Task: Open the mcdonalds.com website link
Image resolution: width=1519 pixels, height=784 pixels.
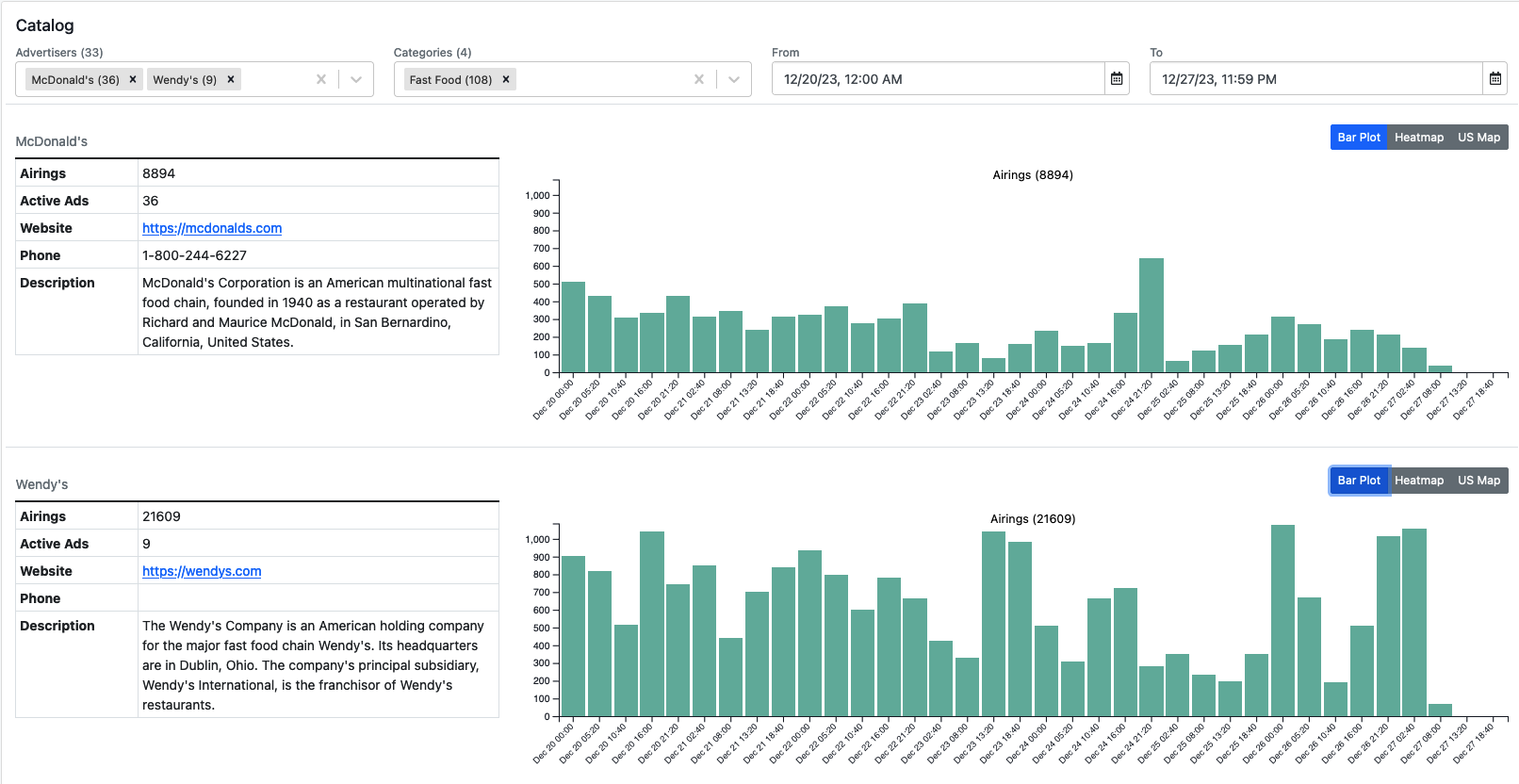Action: click(x=212, y=228)
